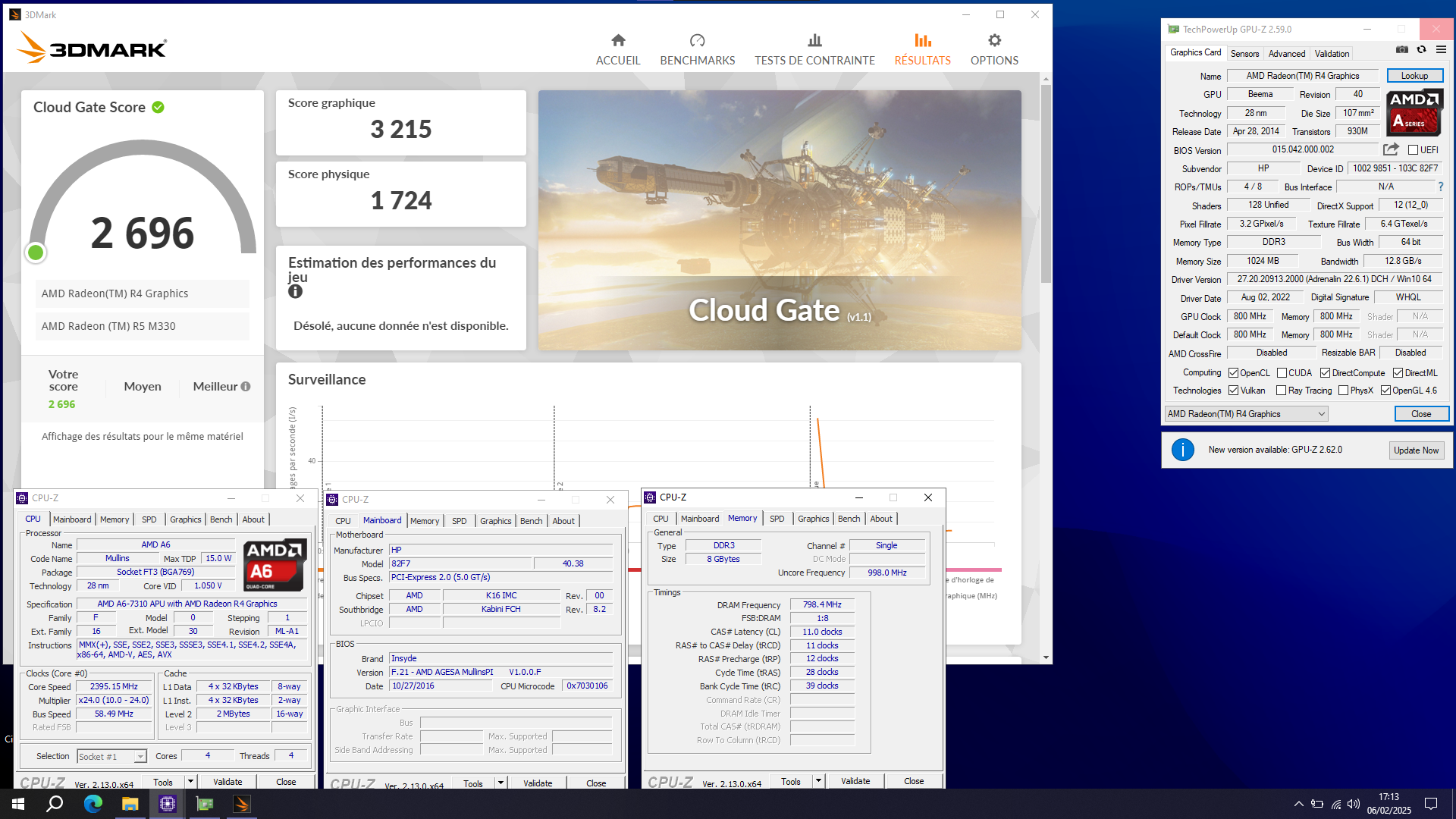Open the Options gear icon
This screenshot has height=819, width=1456.
(994, 40)
